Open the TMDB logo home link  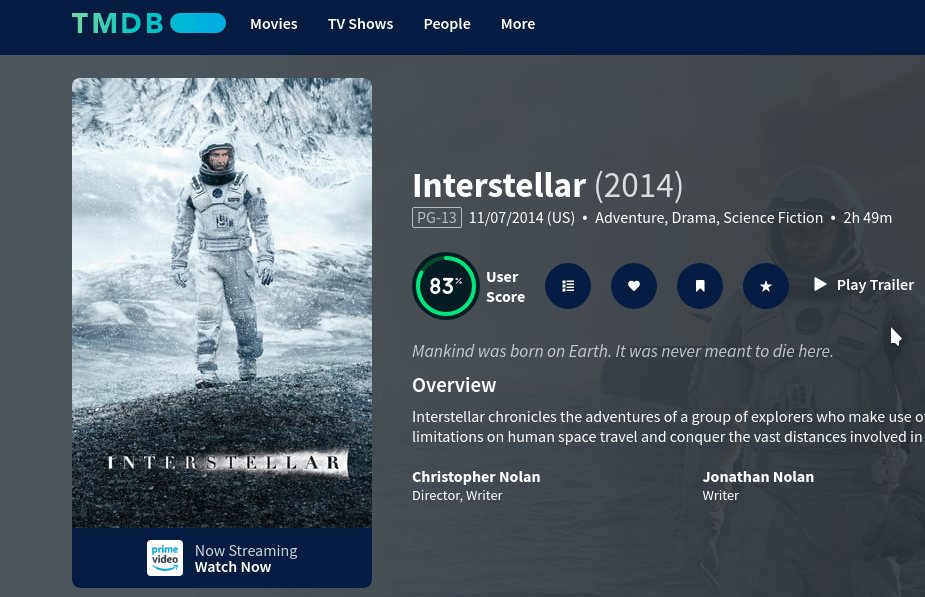coord(149,24)
